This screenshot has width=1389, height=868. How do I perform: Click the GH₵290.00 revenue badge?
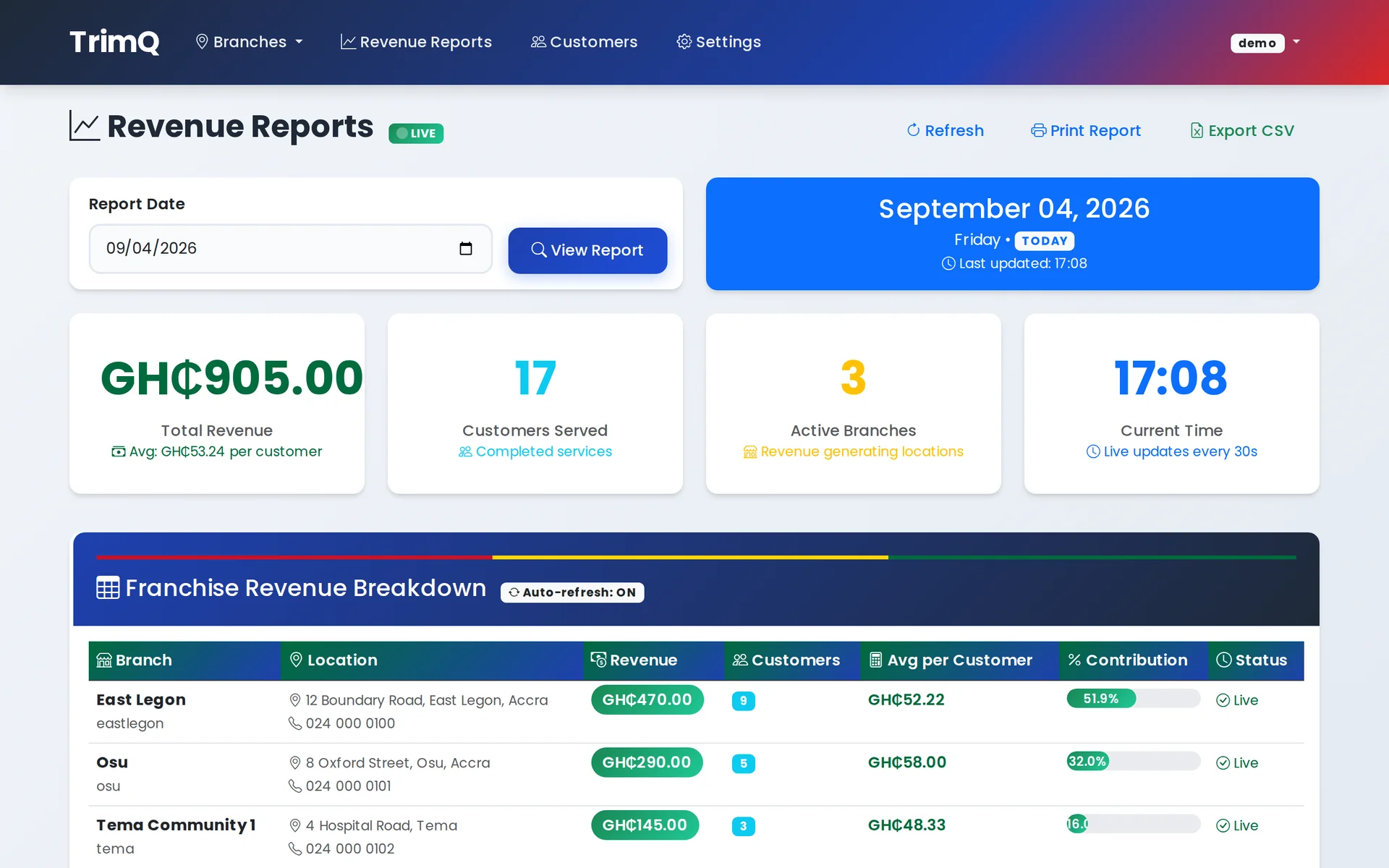coord(647,762)
